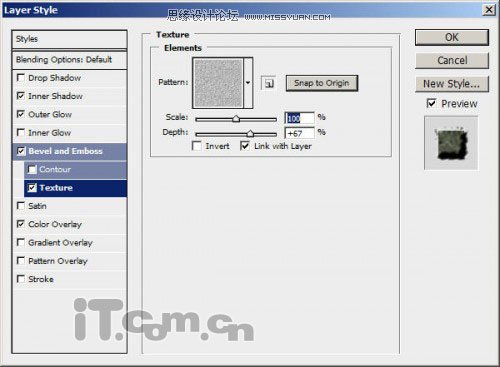Check the Invert checkbox
The height and width of the screenshot is (367, 500).
point(197,146)
